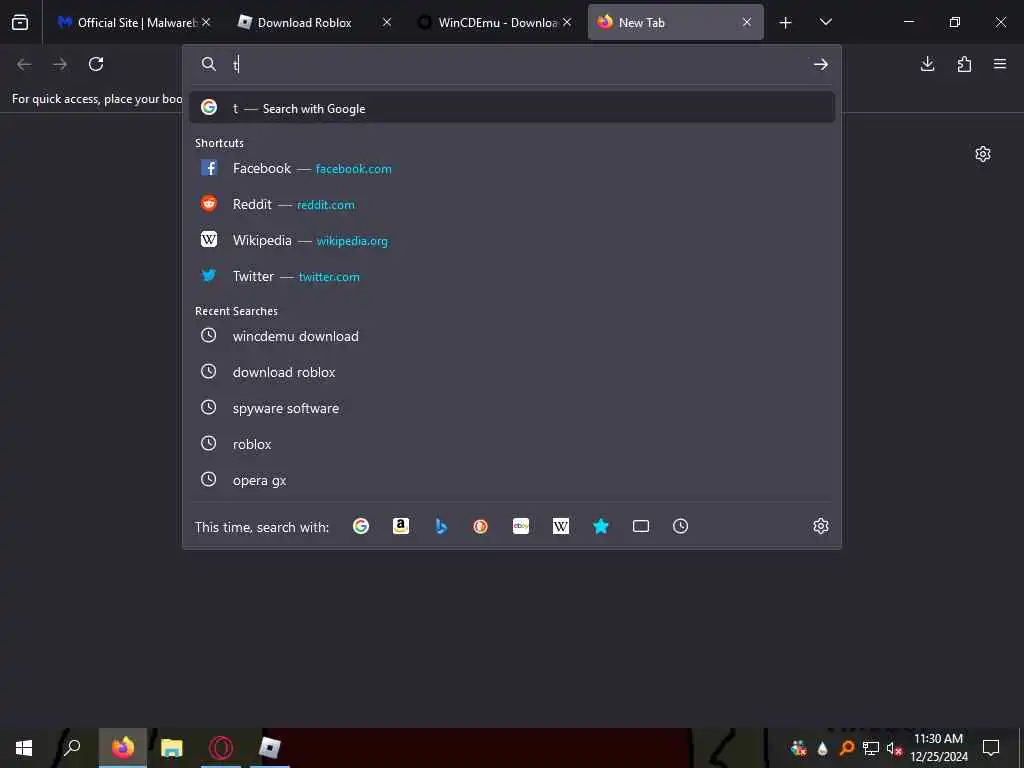Close the Malwarebytes tab
Image resolution: width=1024 pixels, height=768 pixels.
(206, 22)
